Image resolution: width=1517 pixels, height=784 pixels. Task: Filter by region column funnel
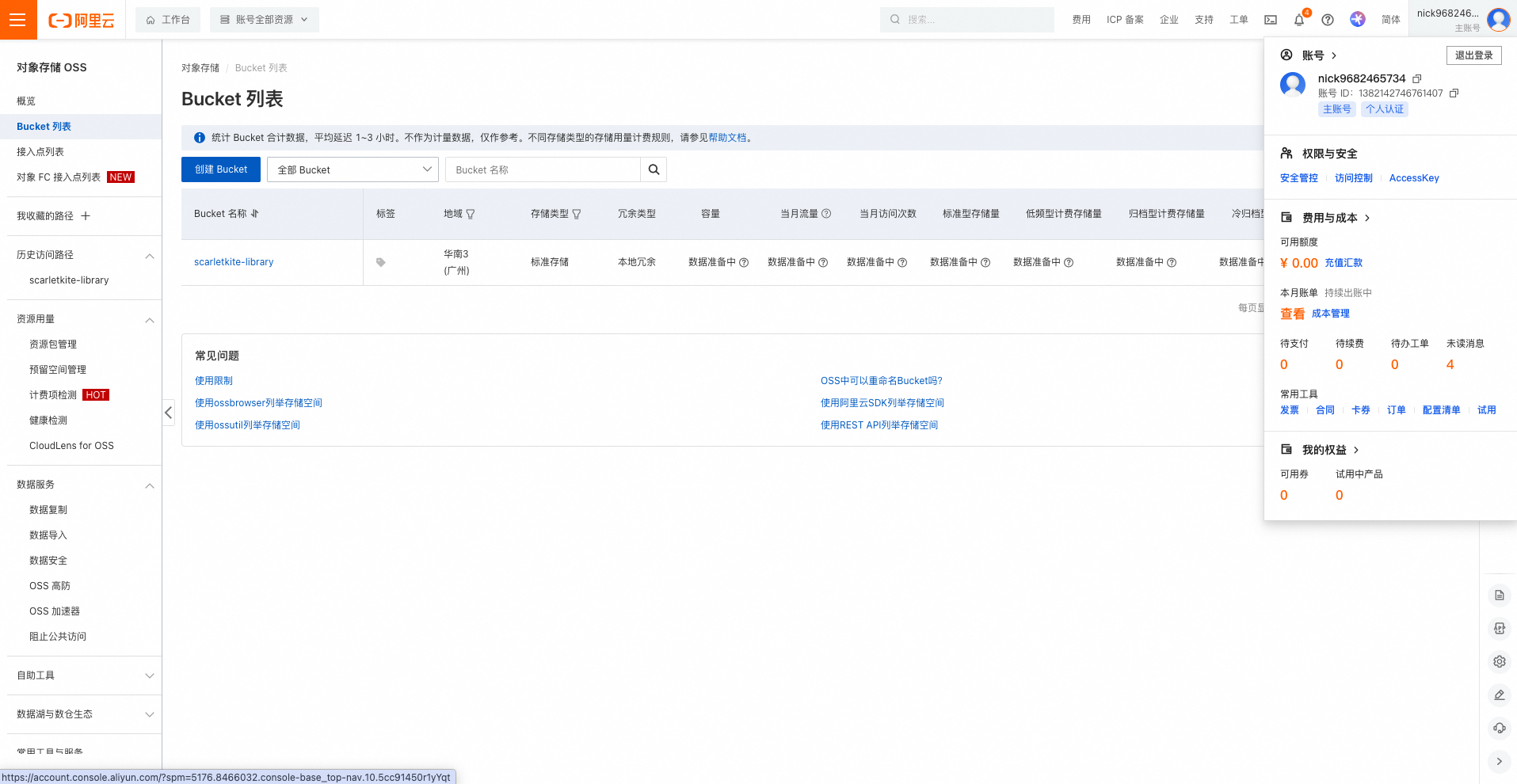[471, 214]
